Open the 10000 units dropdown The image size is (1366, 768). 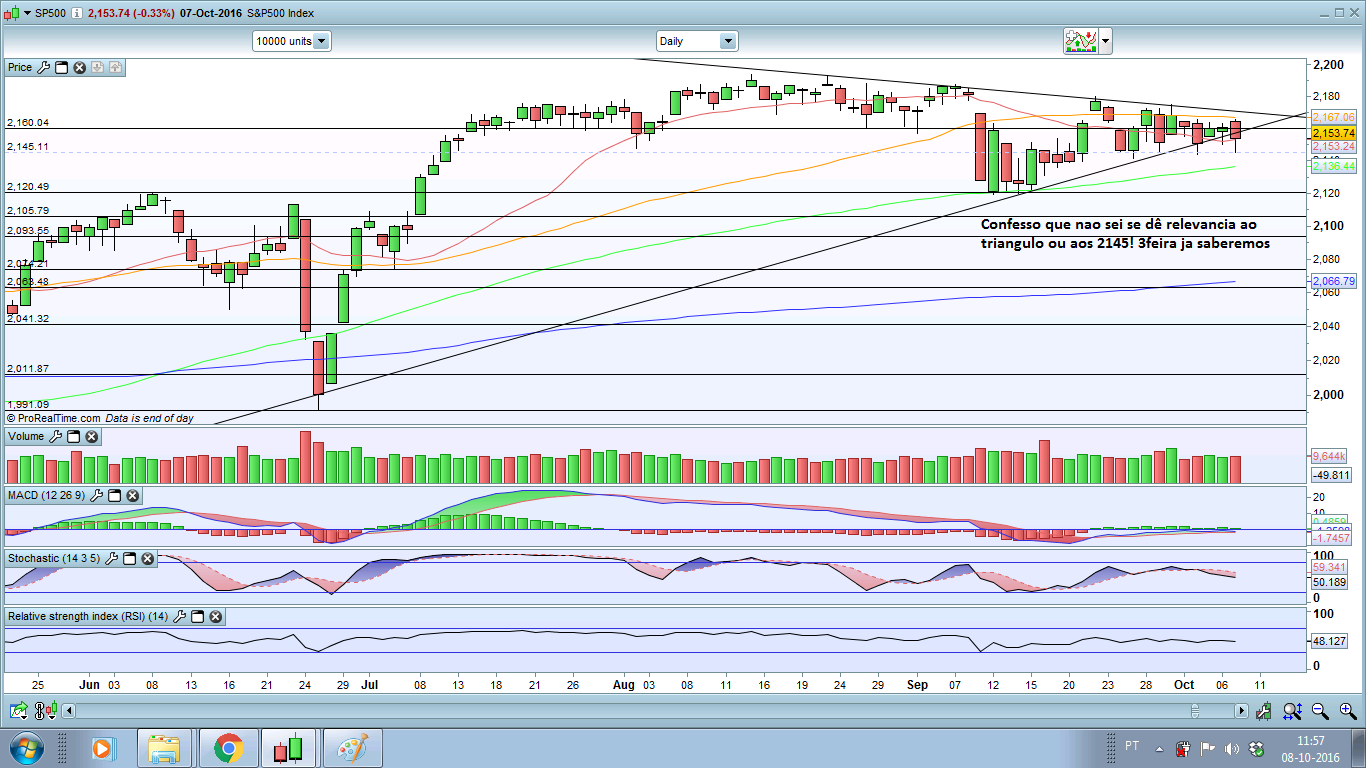(x=291, y=41)
